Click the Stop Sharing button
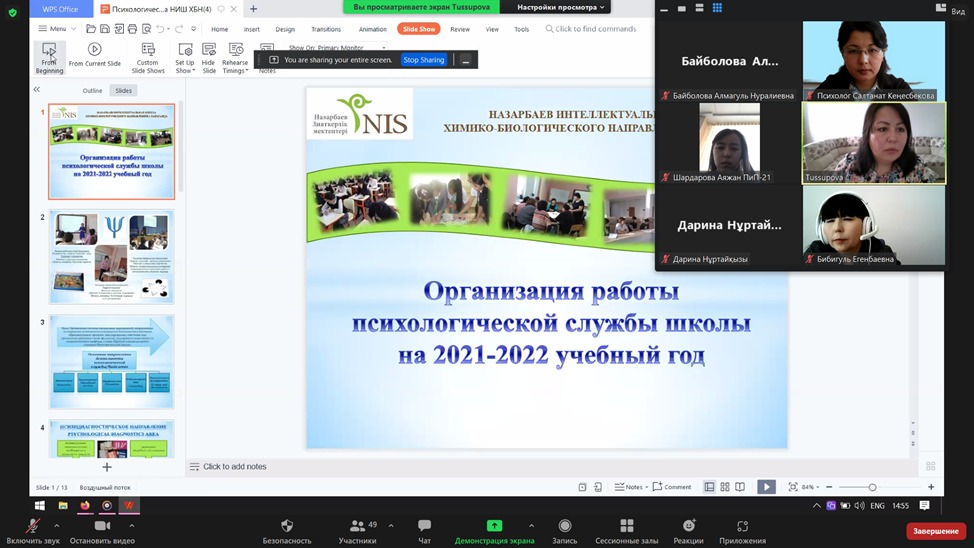The height and width of the screenshot is (548, 974). [x=423, y=60]
